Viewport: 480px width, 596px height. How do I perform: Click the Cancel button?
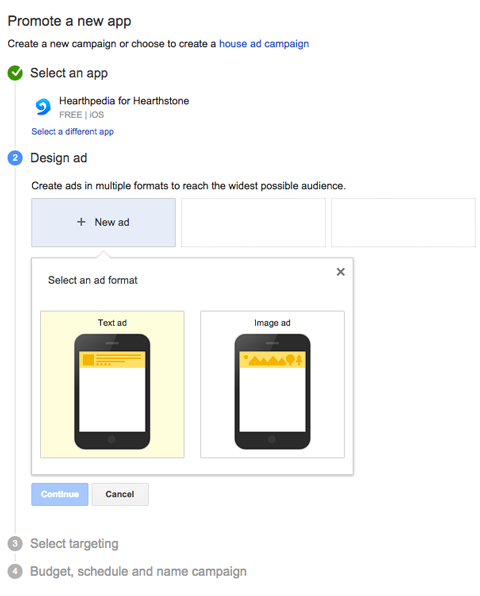coord(120,494)
